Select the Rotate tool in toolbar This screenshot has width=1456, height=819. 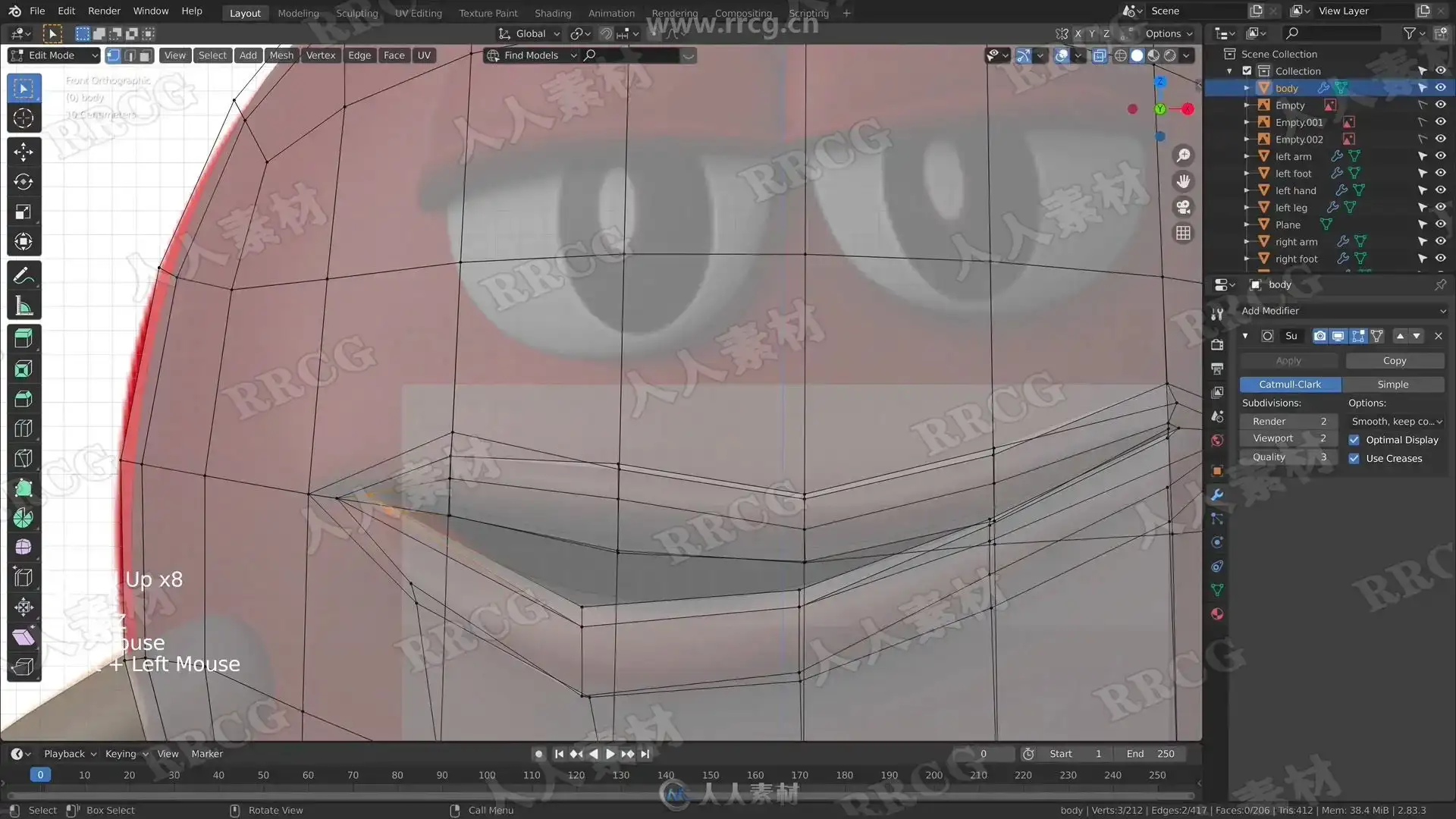pos(24,182)
